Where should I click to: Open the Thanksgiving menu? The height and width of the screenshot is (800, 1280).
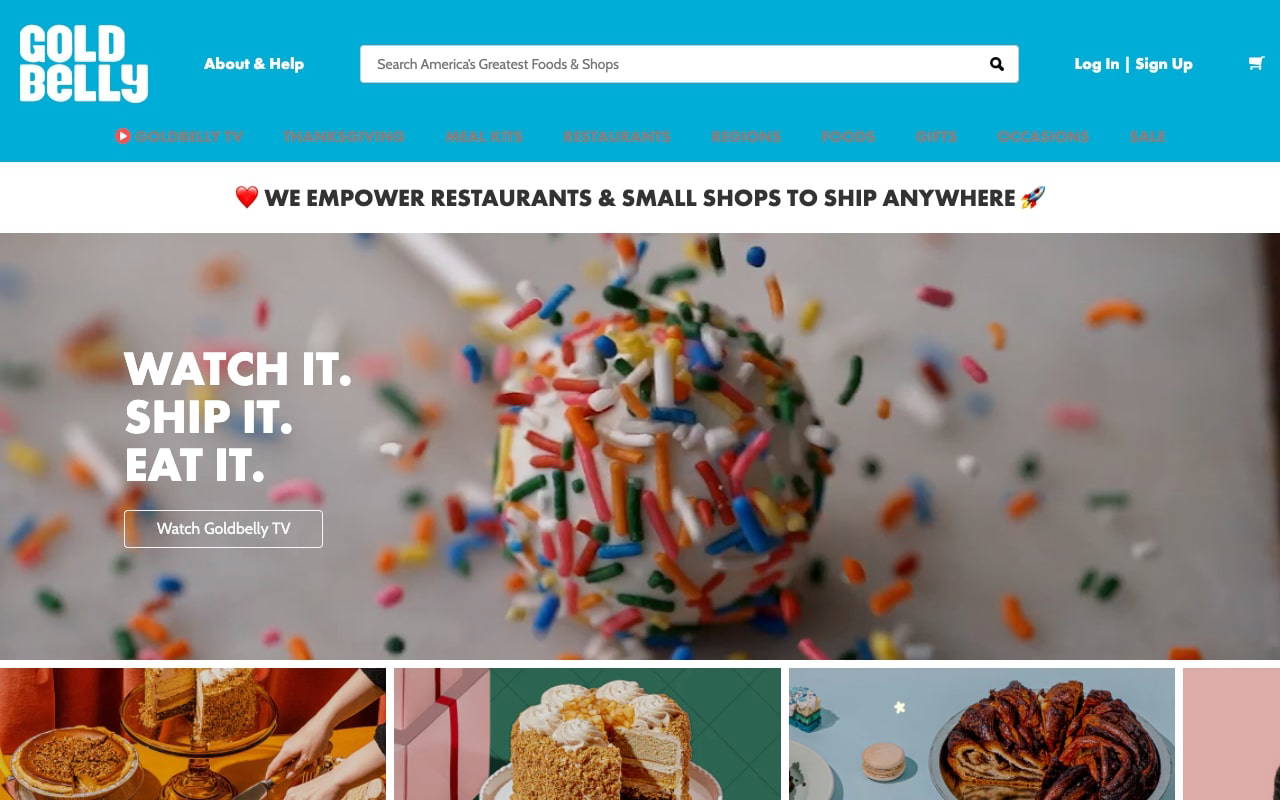[x=344, y=136]
